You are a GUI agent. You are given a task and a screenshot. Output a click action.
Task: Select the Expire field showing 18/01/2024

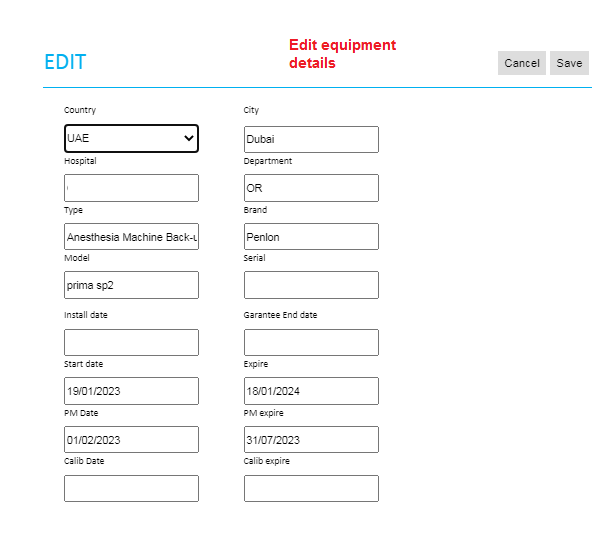311,391
